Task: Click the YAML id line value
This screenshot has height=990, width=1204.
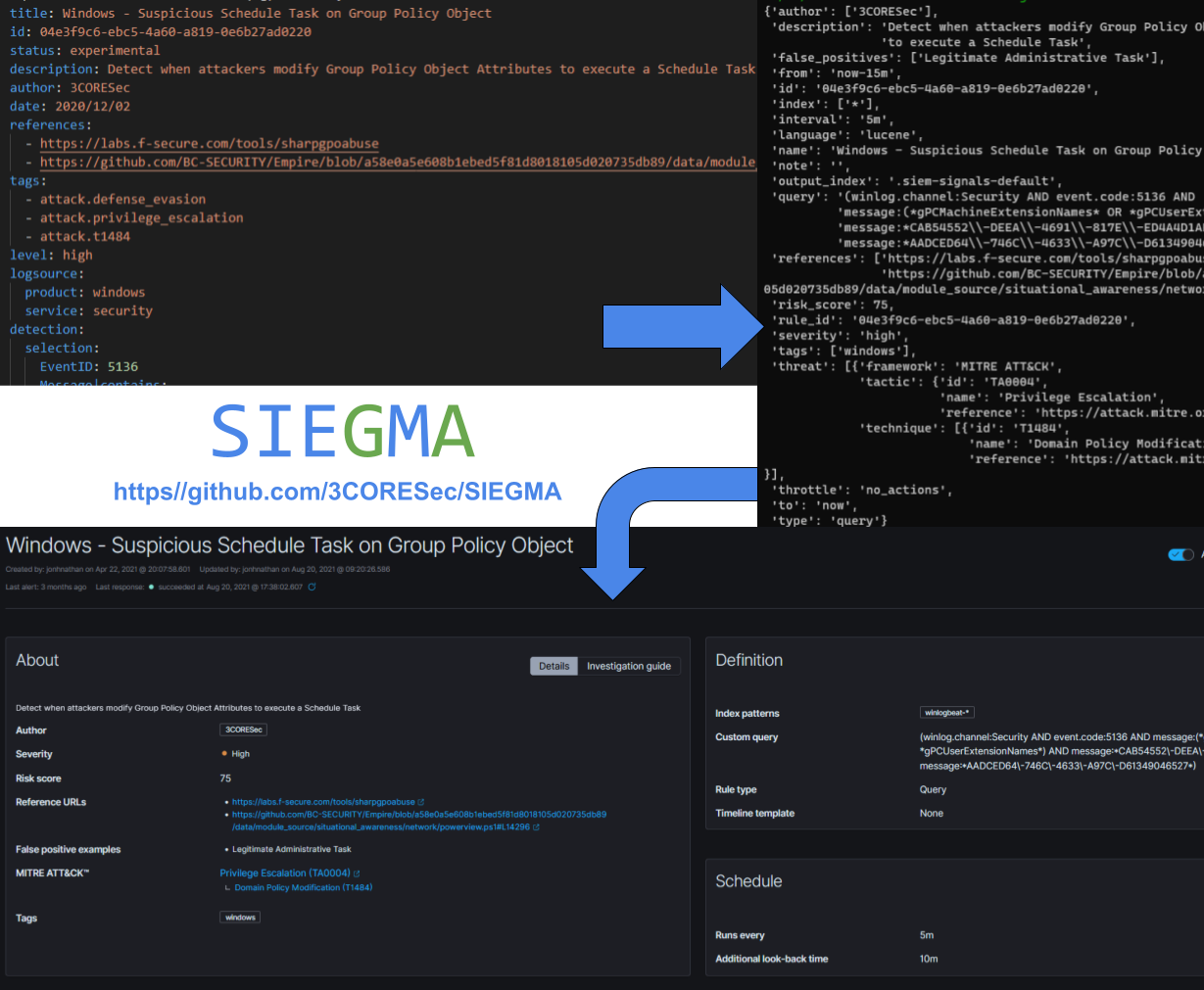Action: click(x=175, y=31)
